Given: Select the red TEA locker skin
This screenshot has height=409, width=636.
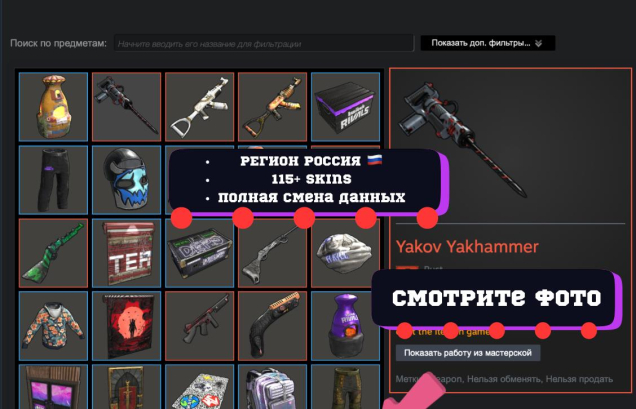Looking at the screenshot, I should tap(126, 253).
